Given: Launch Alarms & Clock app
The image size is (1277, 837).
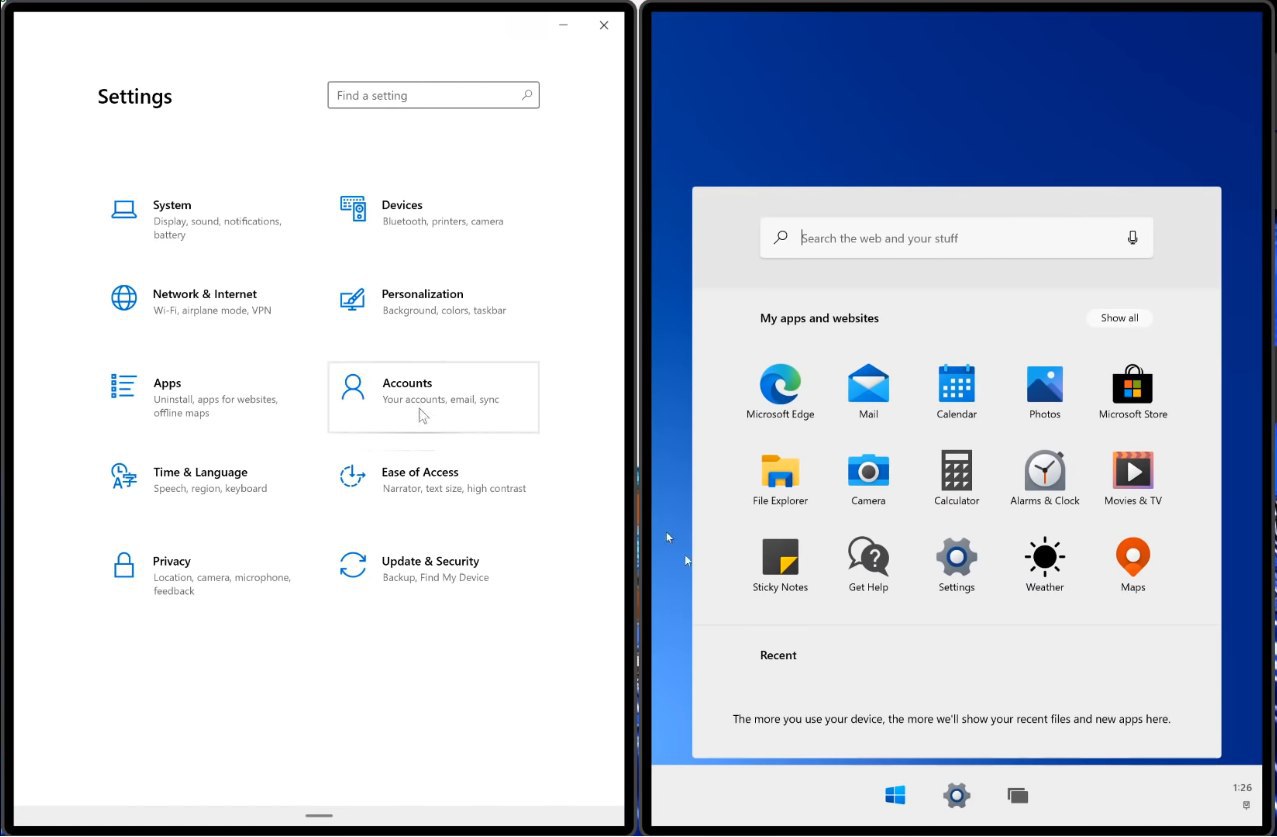Looking at the screenshot, I should pyautogui.click(x=1044, y=478).
